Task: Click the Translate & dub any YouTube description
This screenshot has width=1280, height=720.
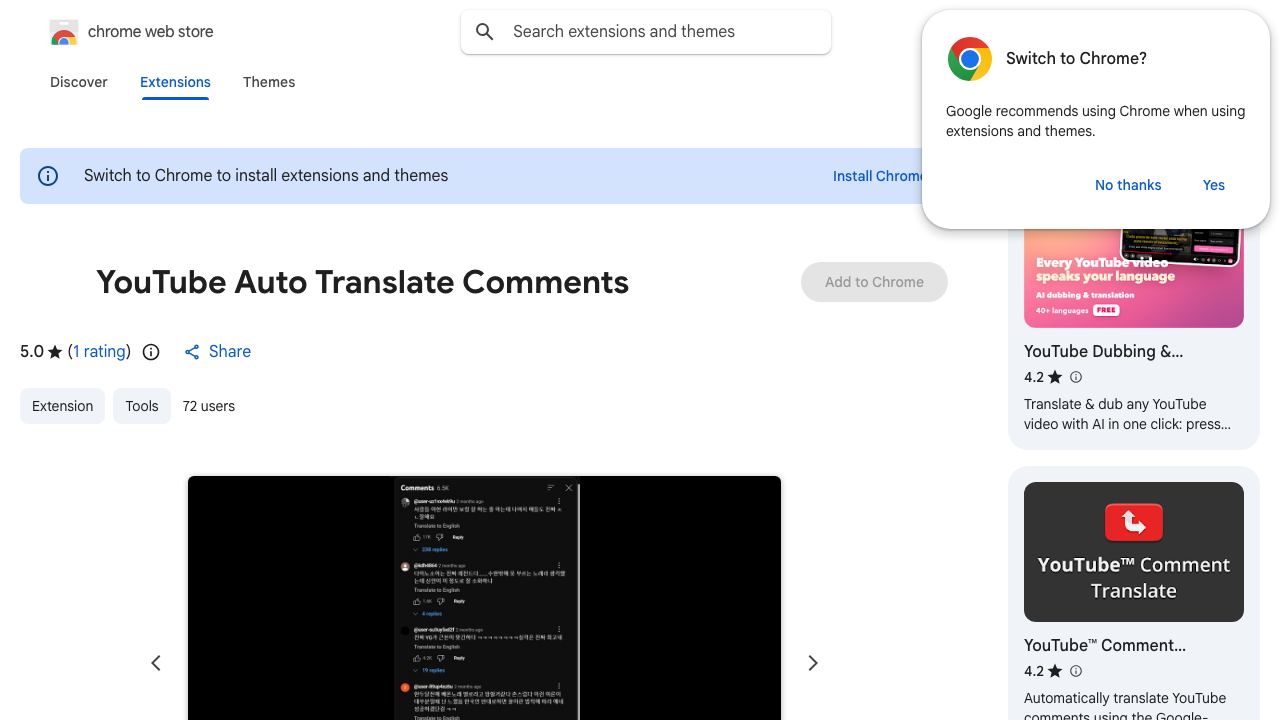Action: [x=1127, y=414]
